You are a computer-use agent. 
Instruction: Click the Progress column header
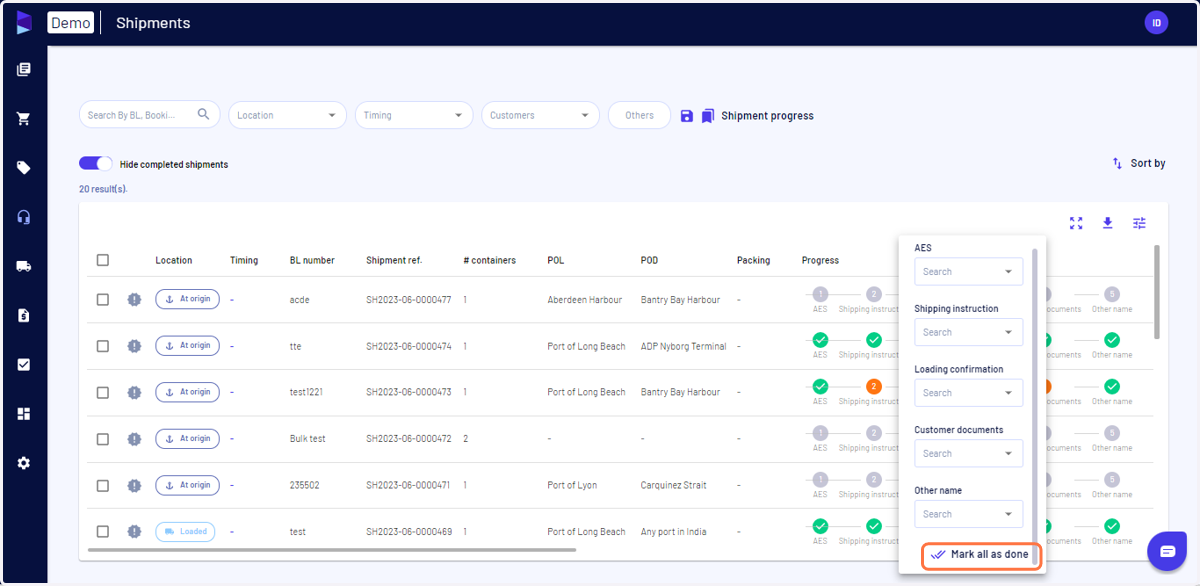[820, 260]
